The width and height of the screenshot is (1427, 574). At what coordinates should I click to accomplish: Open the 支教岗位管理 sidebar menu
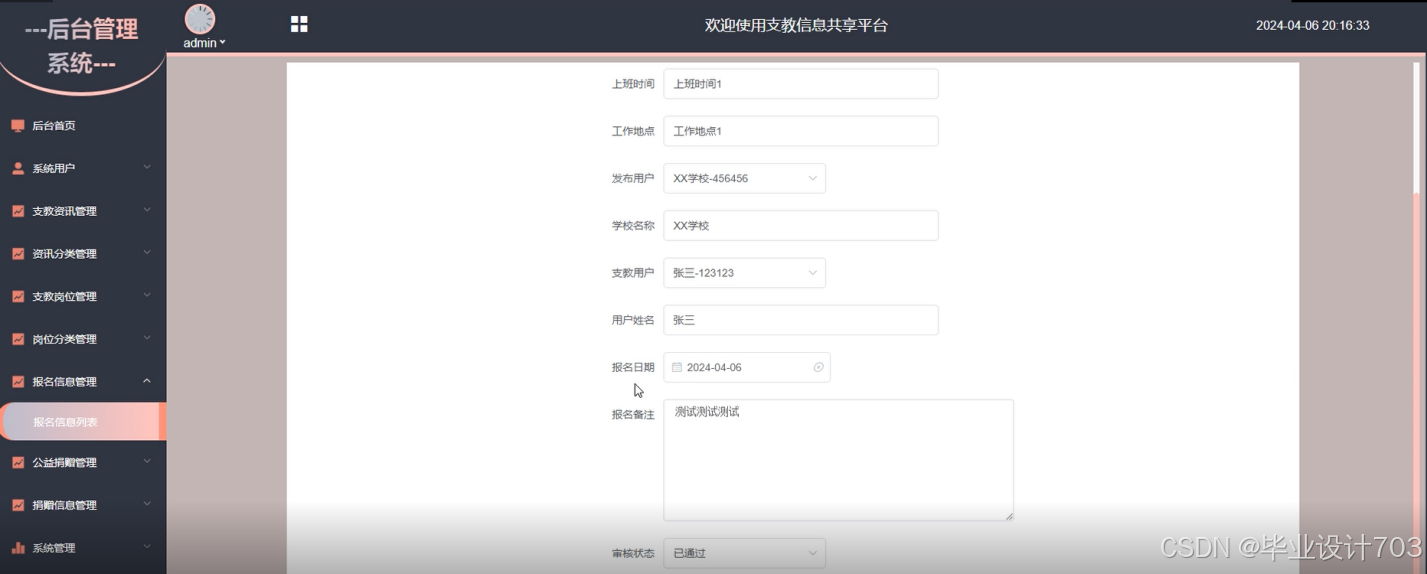point(83,297)
